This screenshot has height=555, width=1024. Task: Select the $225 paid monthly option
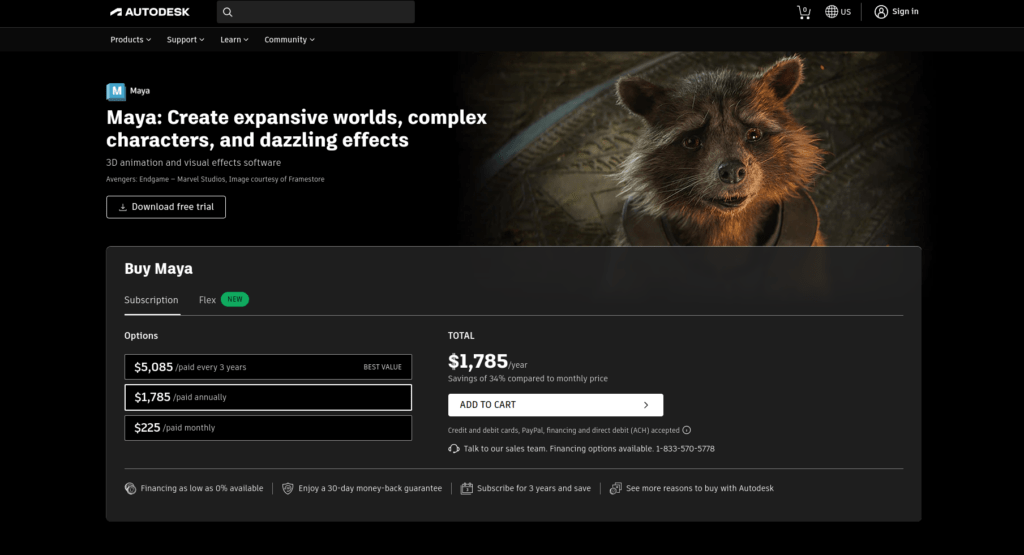pyautogui.click(x=268, y=428)
